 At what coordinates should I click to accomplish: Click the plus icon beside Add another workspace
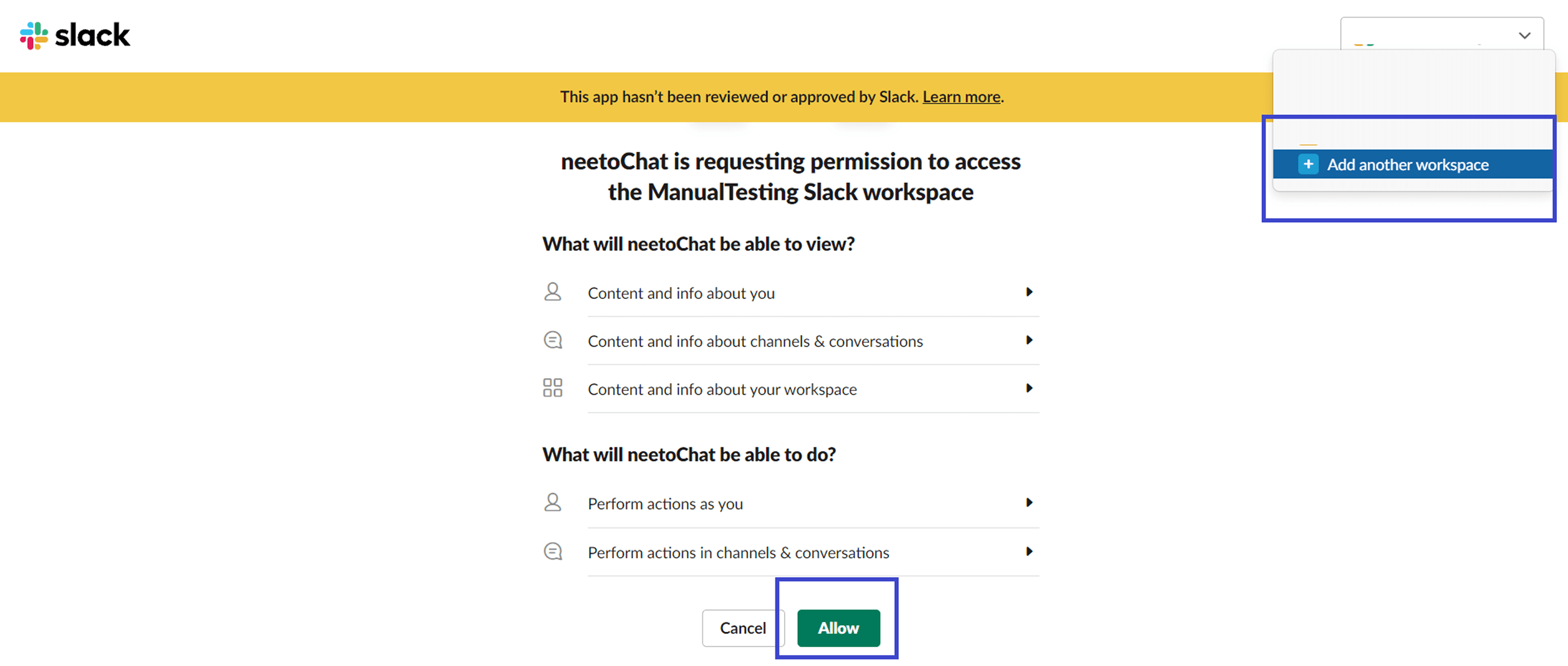(1308, 165)
